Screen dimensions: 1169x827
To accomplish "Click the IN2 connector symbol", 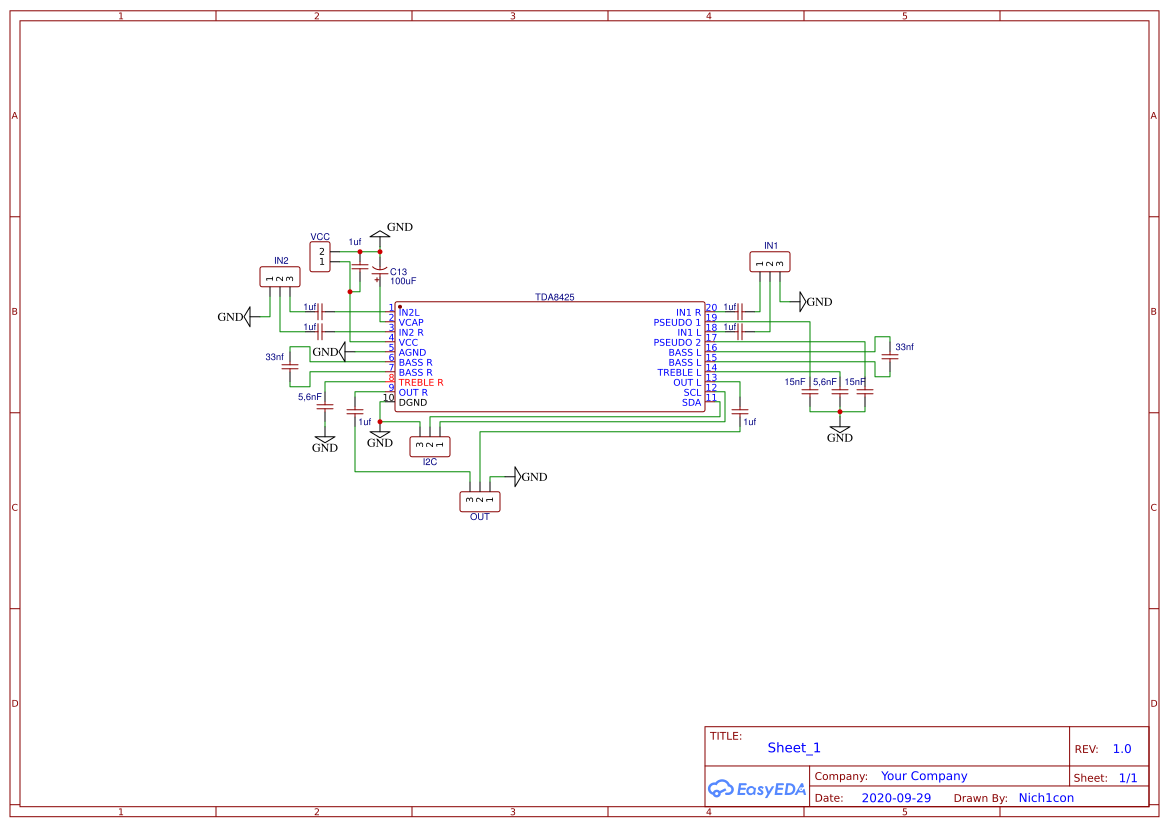I will [279, 276].
